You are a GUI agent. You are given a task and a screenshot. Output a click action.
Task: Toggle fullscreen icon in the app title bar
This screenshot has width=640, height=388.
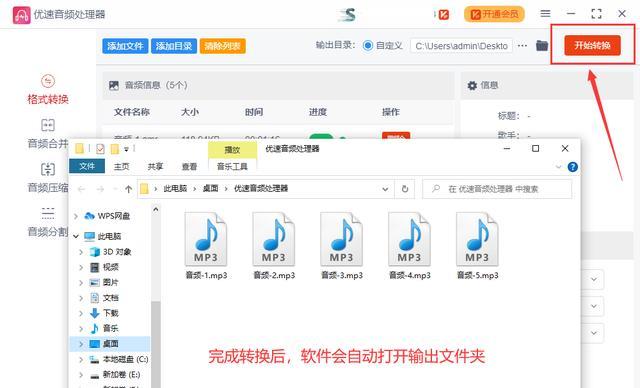(596, 13)
